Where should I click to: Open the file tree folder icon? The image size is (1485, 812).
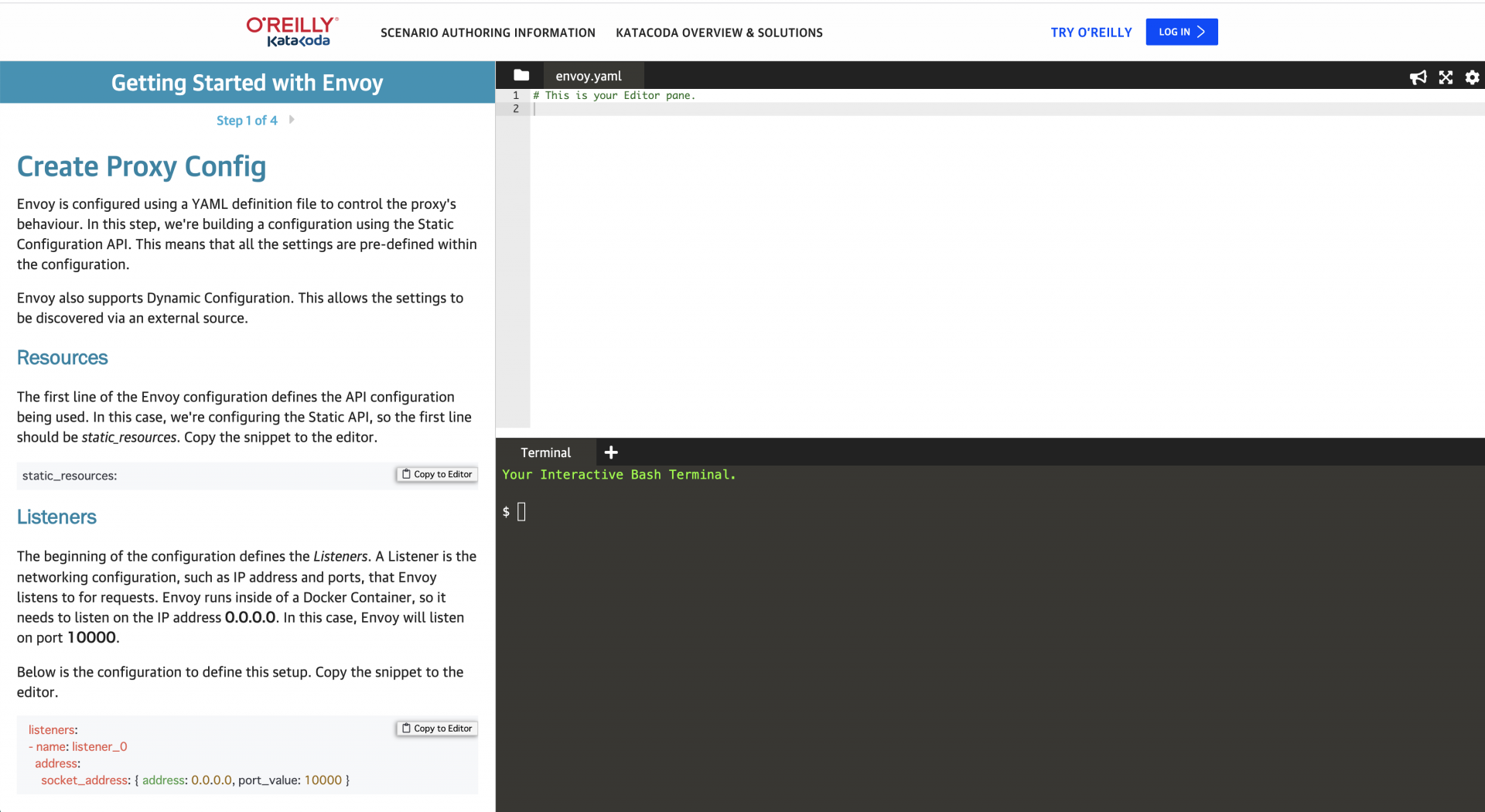[521, 75]
